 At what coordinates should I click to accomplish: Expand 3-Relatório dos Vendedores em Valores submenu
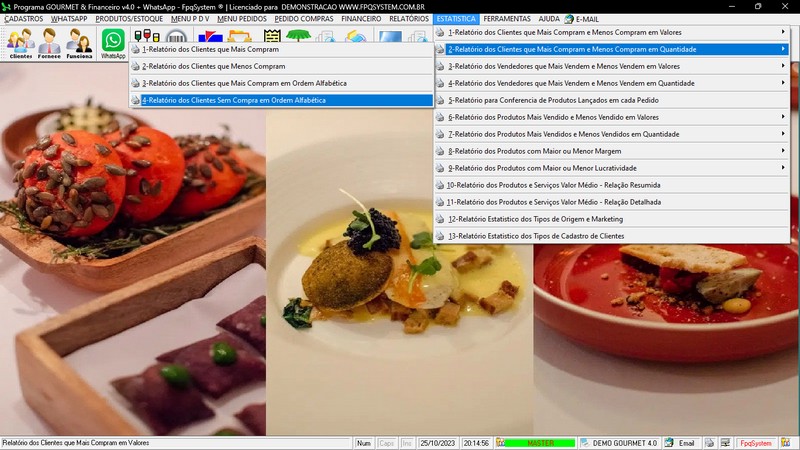point(611,66)
